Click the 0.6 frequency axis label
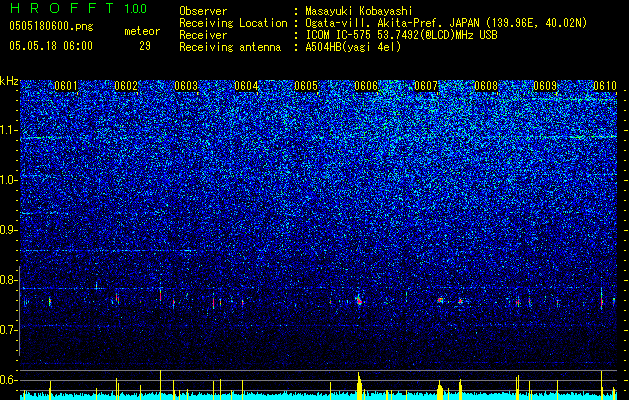The image size is (629, 400). 9,380
